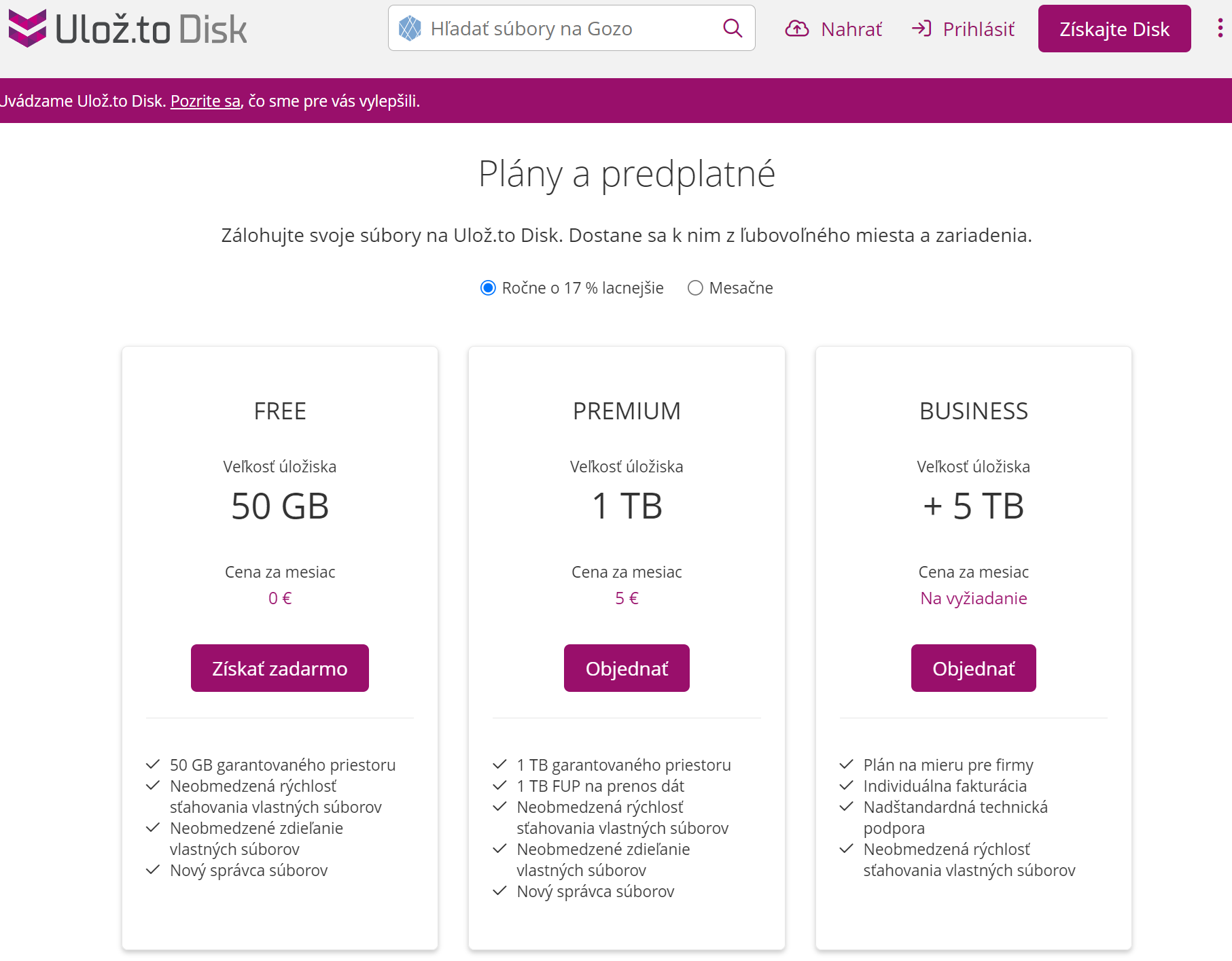Select the yearly billing radio button
1232x961 pixels.
click(488, 288)
